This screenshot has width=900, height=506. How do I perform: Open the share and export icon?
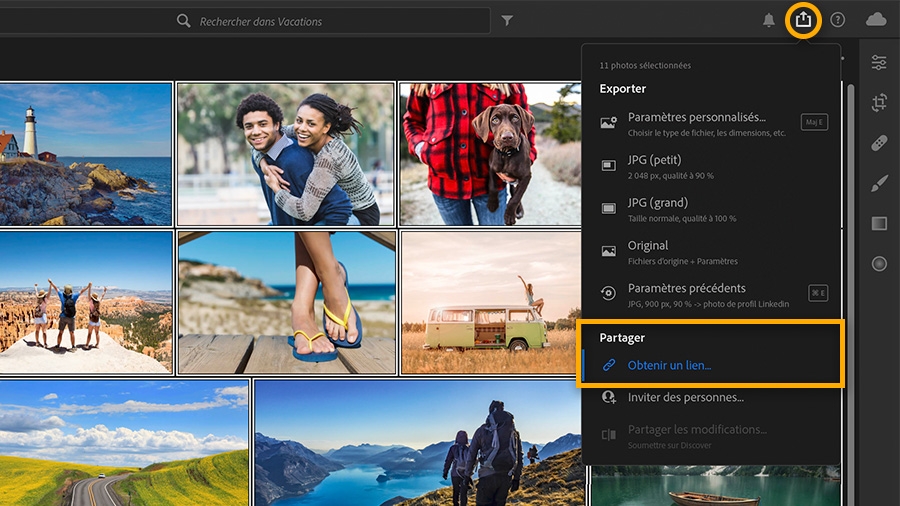803,20
